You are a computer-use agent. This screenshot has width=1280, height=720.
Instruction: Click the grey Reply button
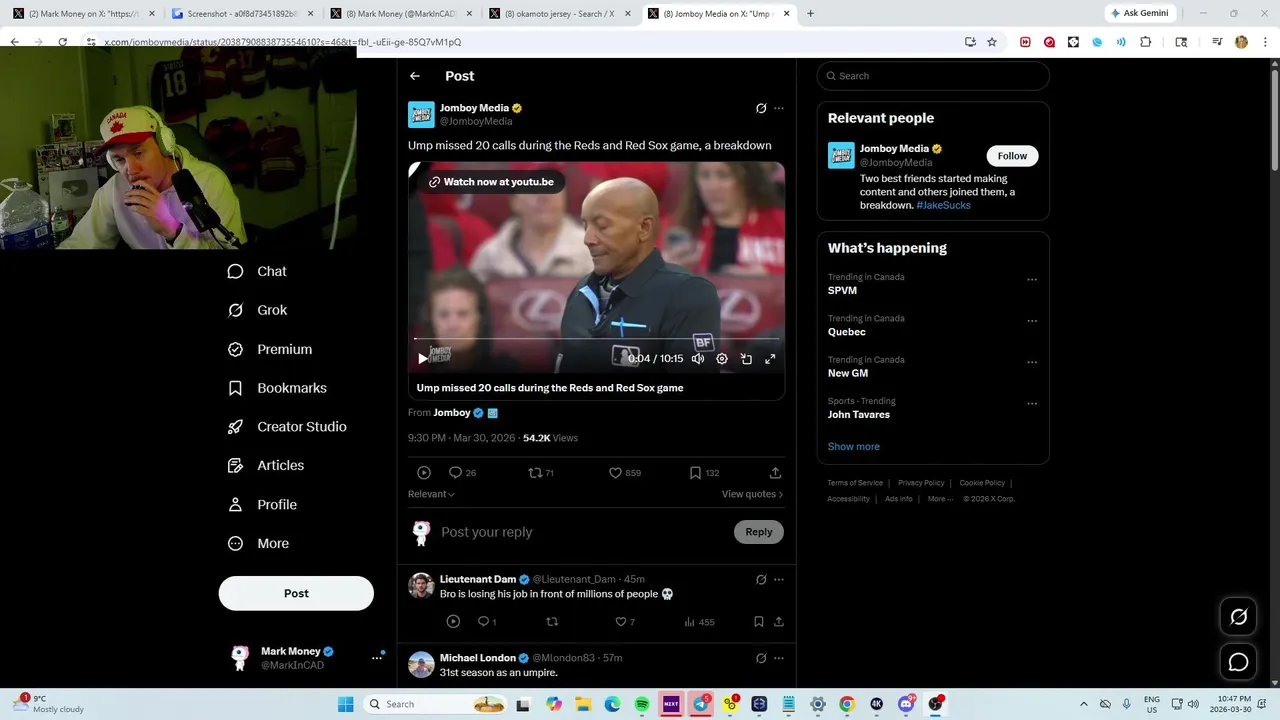[759, 532]
